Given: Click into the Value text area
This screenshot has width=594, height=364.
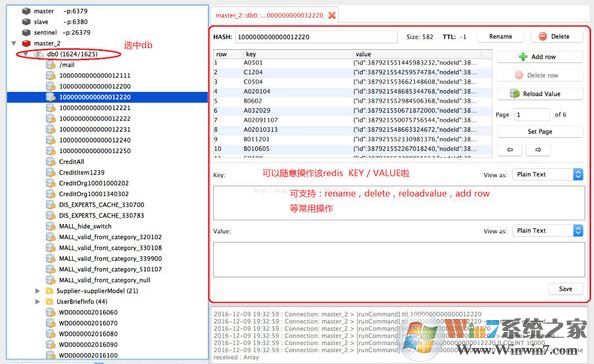Looking at the screenshot, I should [399, 260].
